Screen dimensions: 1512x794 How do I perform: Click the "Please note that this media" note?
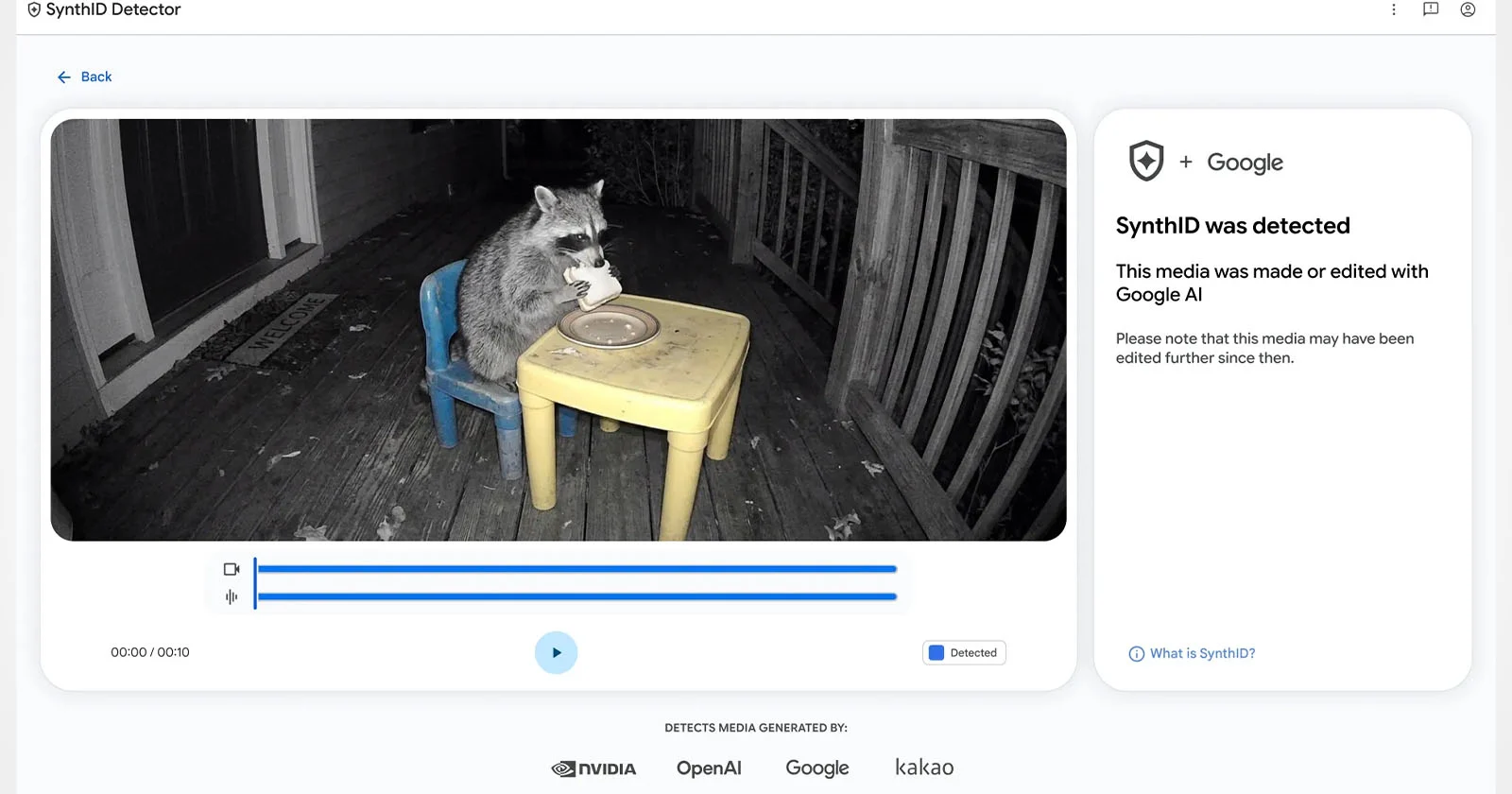(1264, 348)
